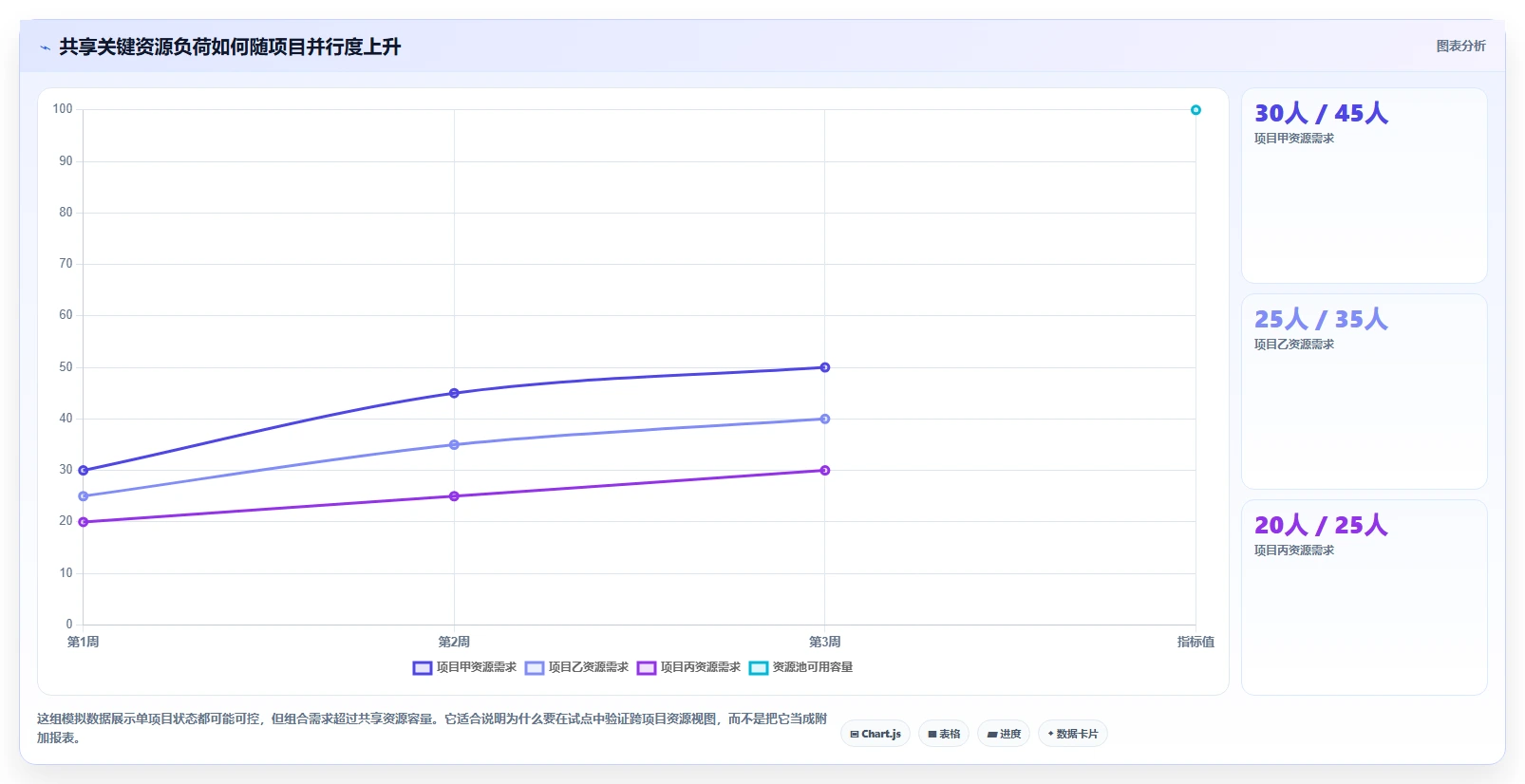This screenshot has width=1525, height=784.
Task: Select the 25人 / 35人 data card value
Action: tap(1321, 319)
